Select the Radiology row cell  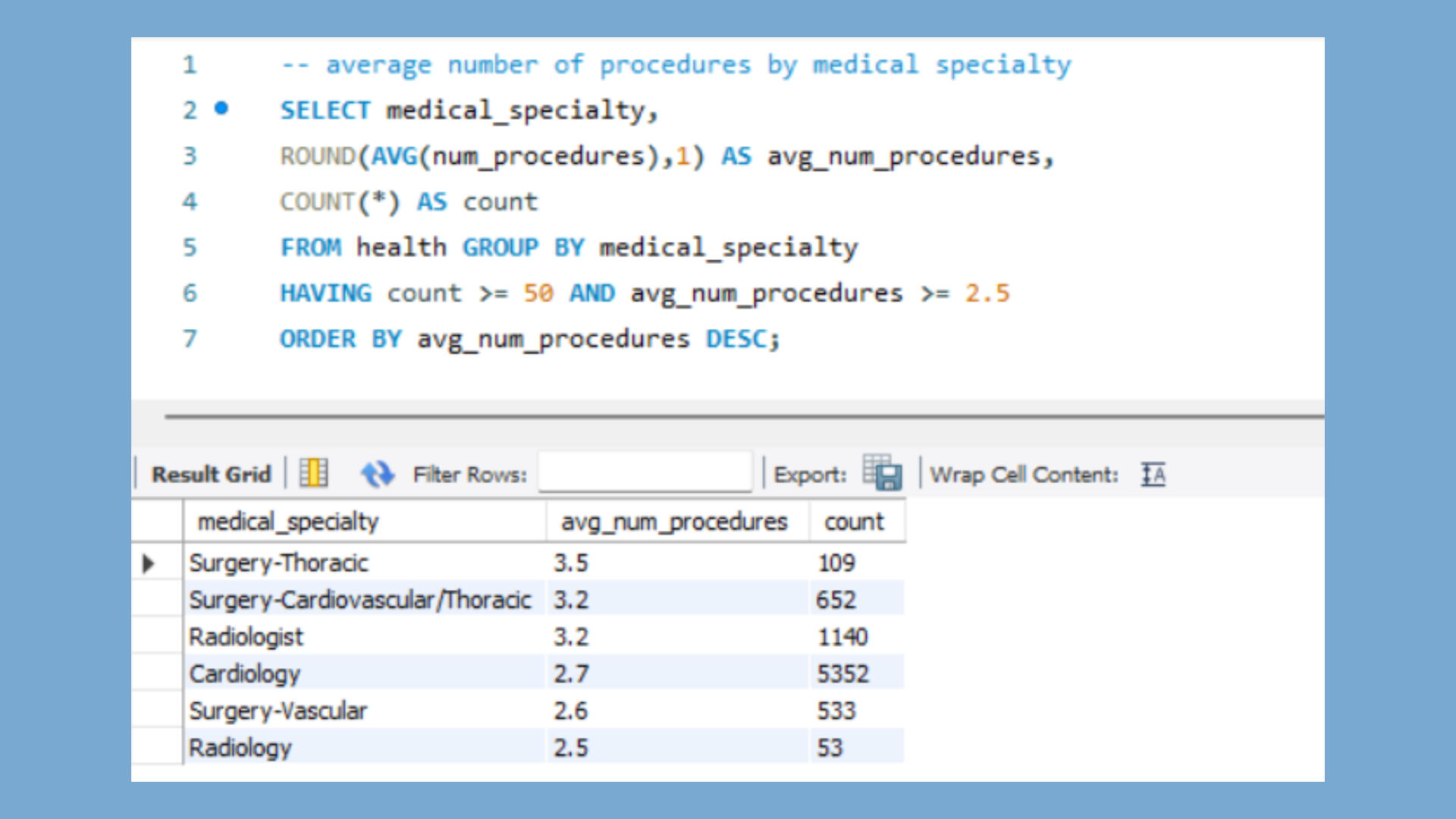tap(240, 748)
